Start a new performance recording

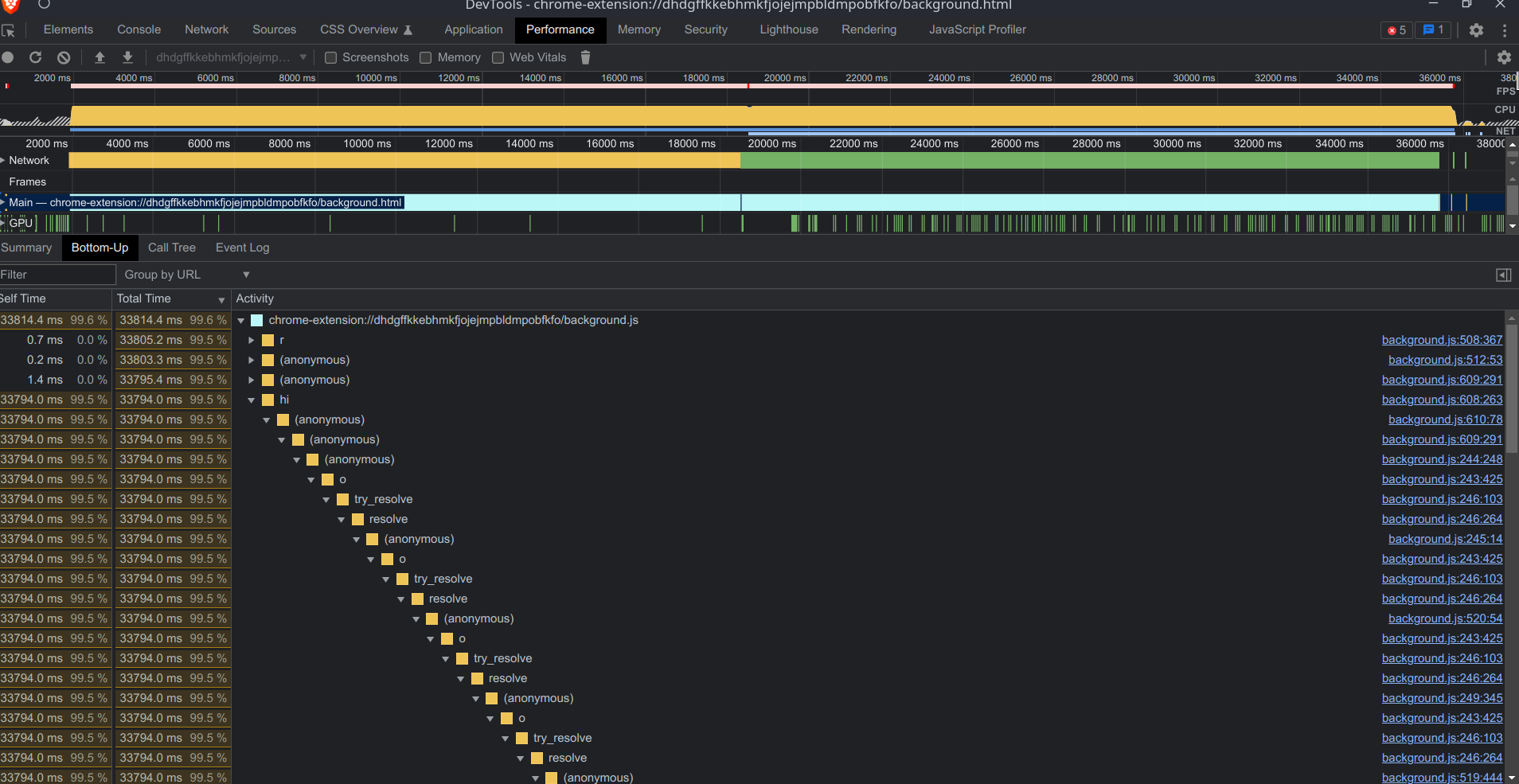pyautogui.click(x=8, y=57)
